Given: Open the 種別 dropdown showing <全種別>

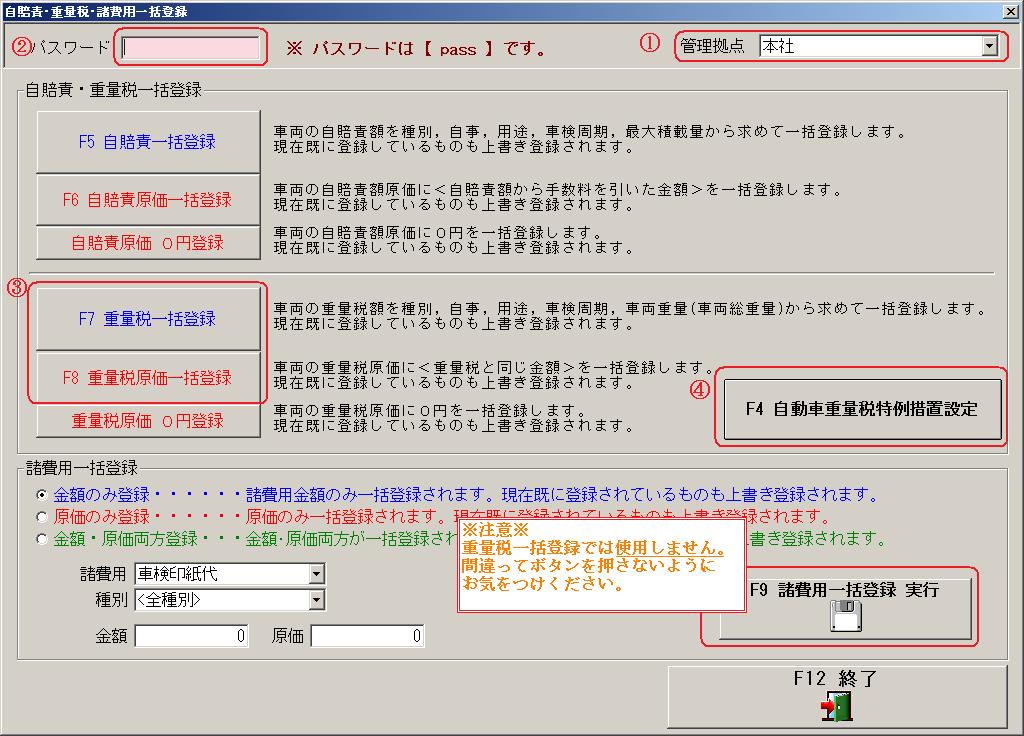Looking at the screenshot, I should click(316, 600).
